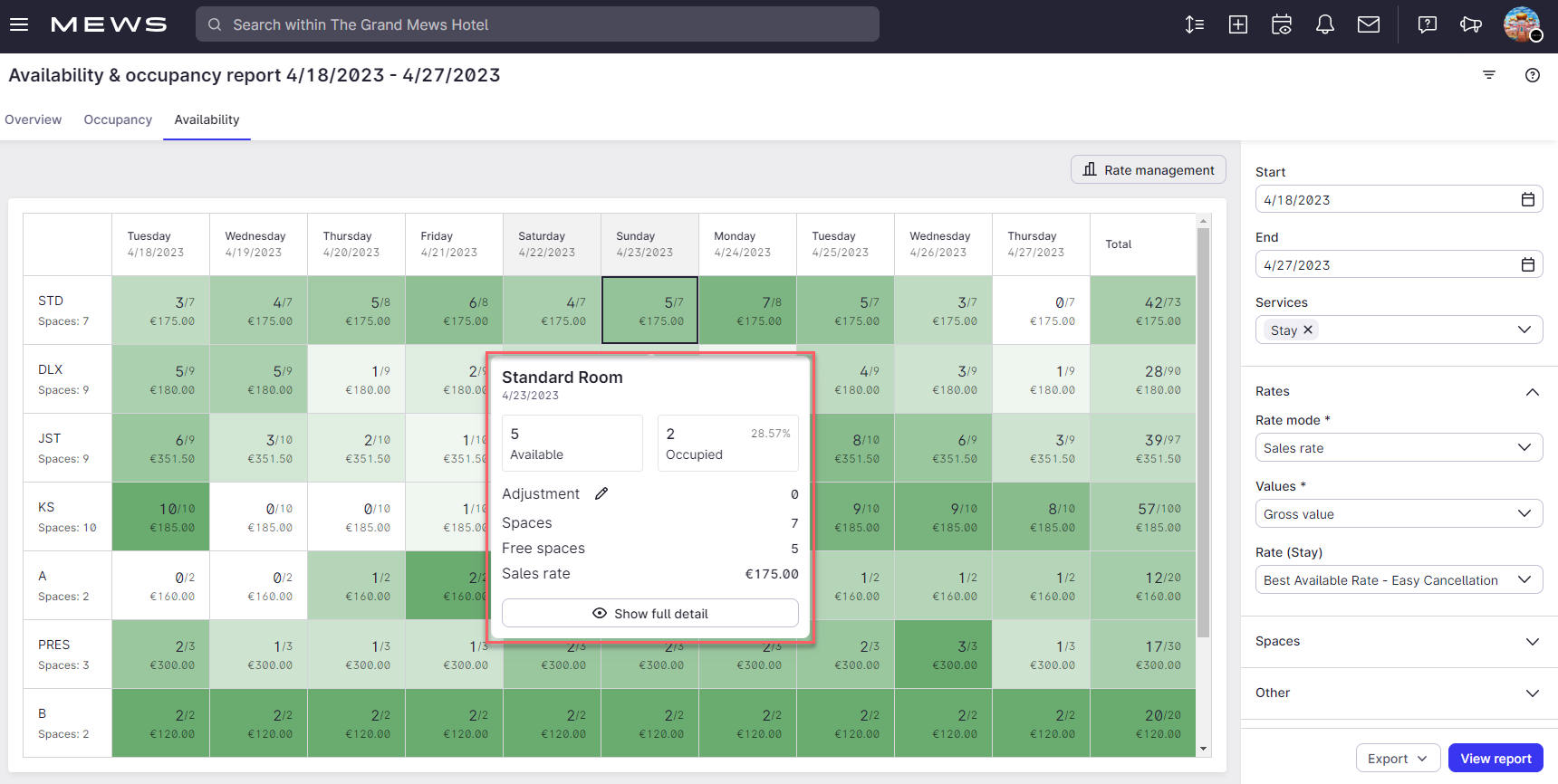The height and width of the screenshot is (784, 1558).
Task: Expand the Spaces section
Action: click(x=1398, y=641)
